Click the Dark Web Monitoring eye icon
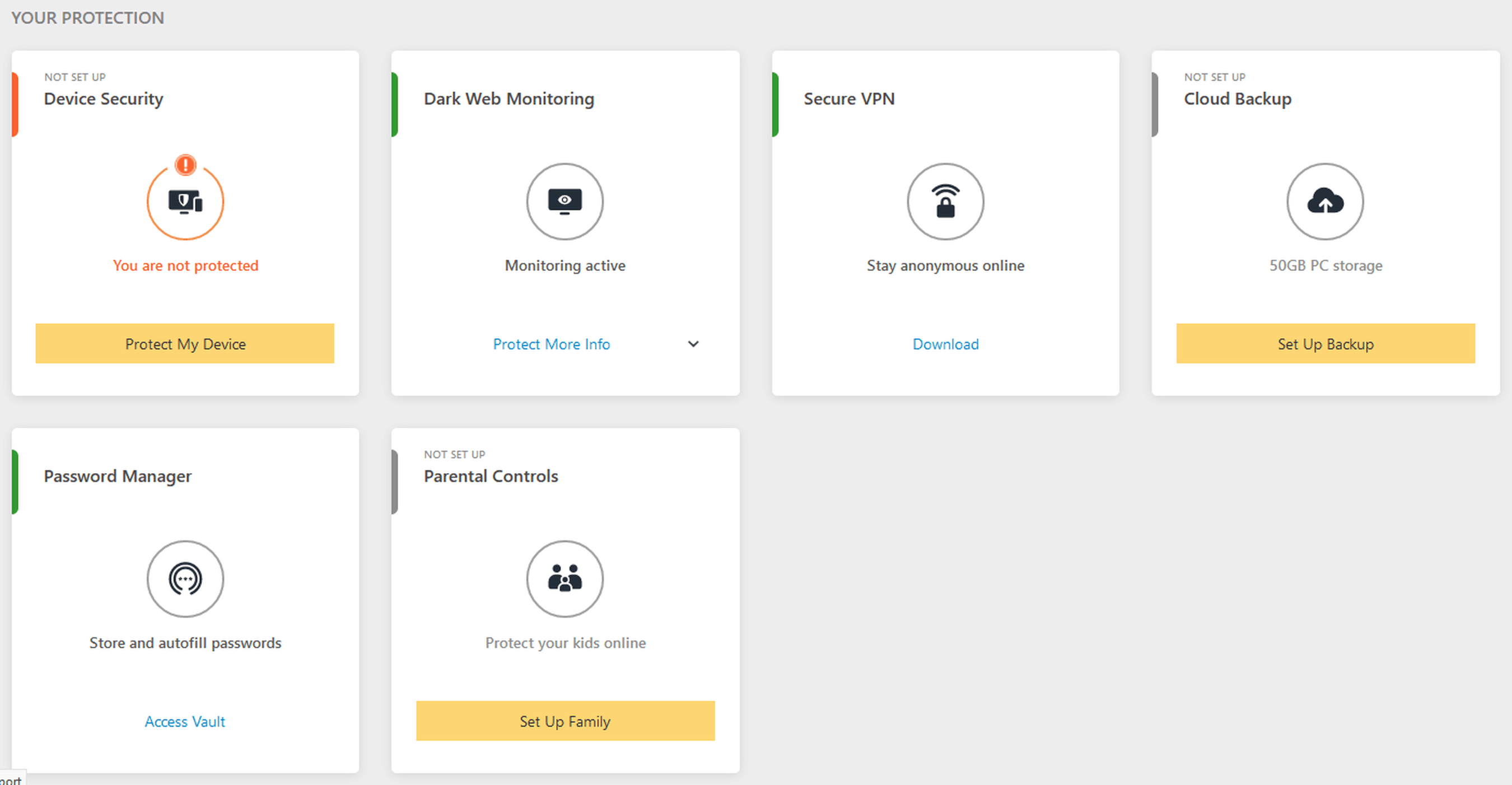 tap(564, 201)
